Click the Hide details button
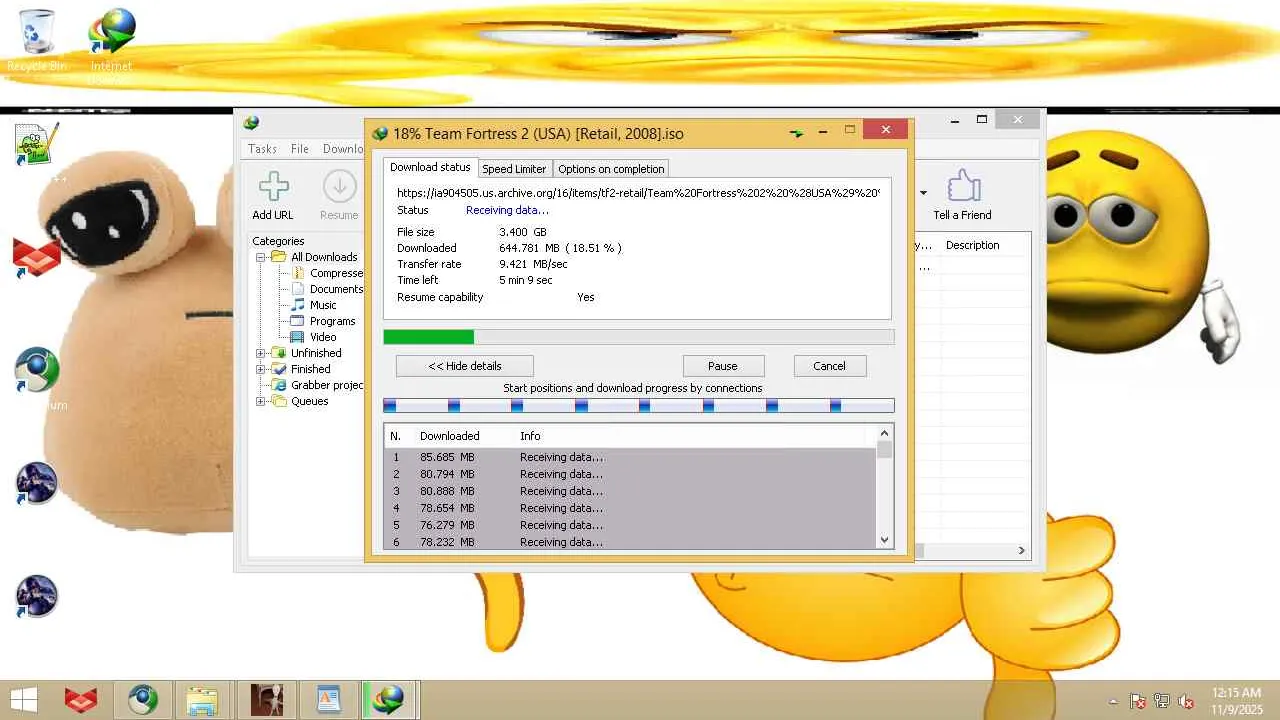This screenshot has height=720, width=1280. [465, 366]
